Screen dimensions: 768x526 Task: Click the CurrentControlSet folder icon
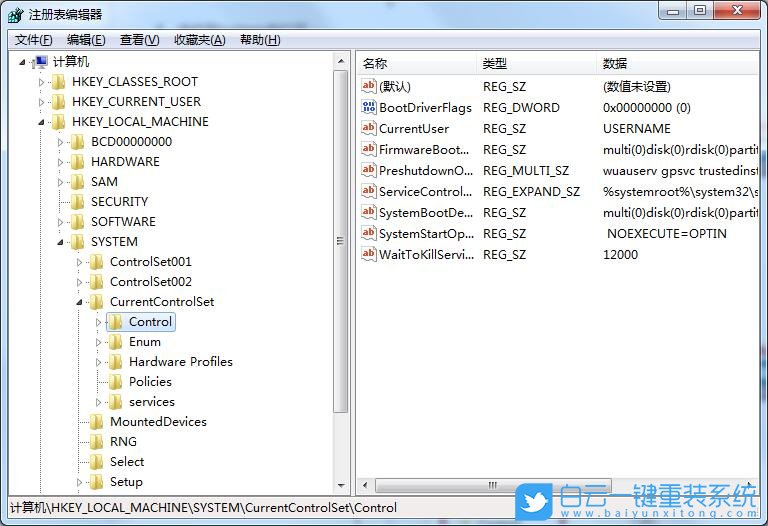[x=96, y=302]
